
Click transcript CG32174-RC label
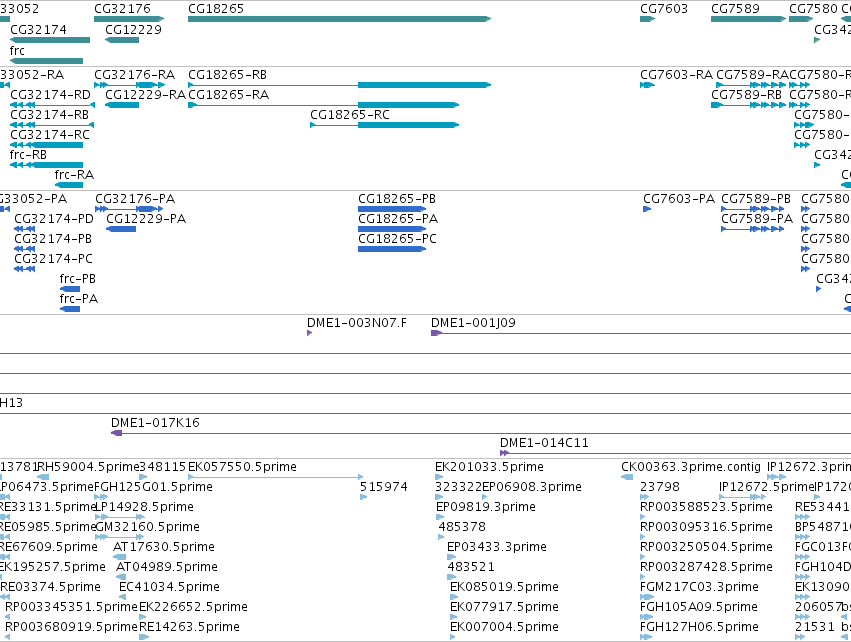[50, 135]
